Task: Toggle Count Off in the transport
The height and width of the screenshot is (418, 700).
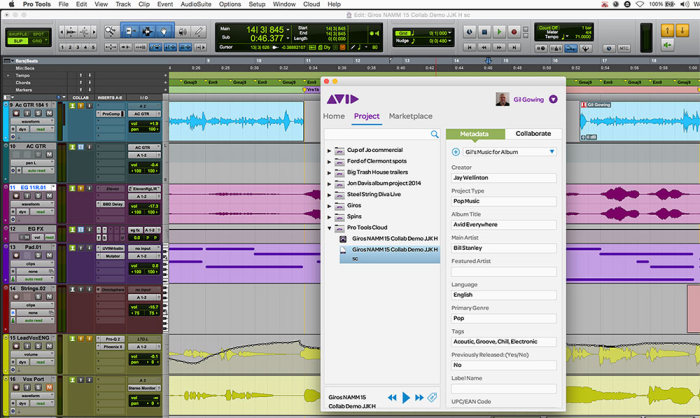Action: (x=549, y=28)
